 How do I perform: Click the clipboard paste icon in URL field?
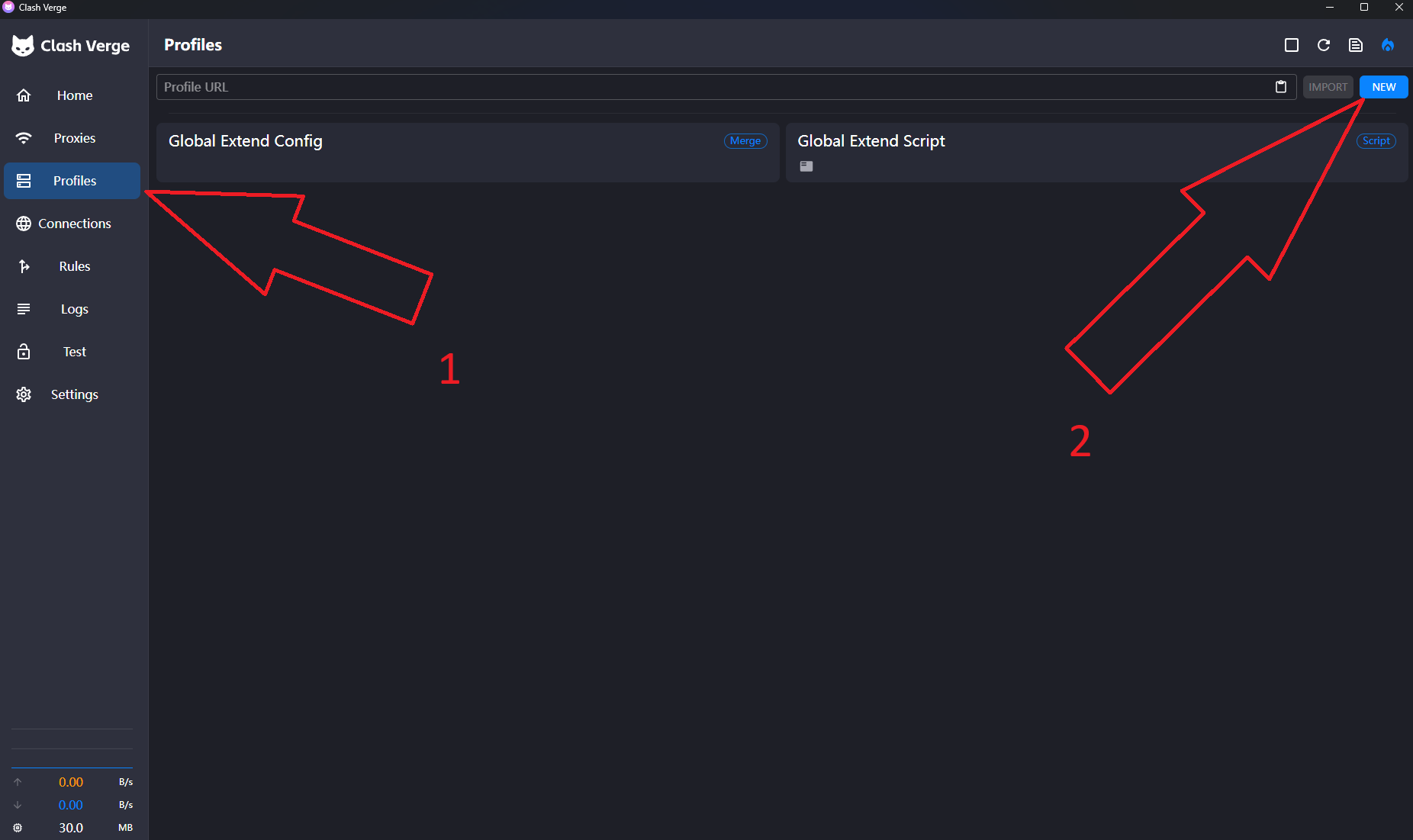point(1281,87)
